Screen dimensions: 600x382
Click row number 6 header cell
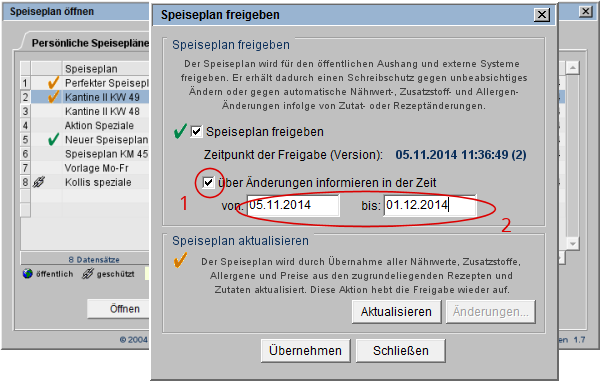pyautogui.click(x=25, y=153)
